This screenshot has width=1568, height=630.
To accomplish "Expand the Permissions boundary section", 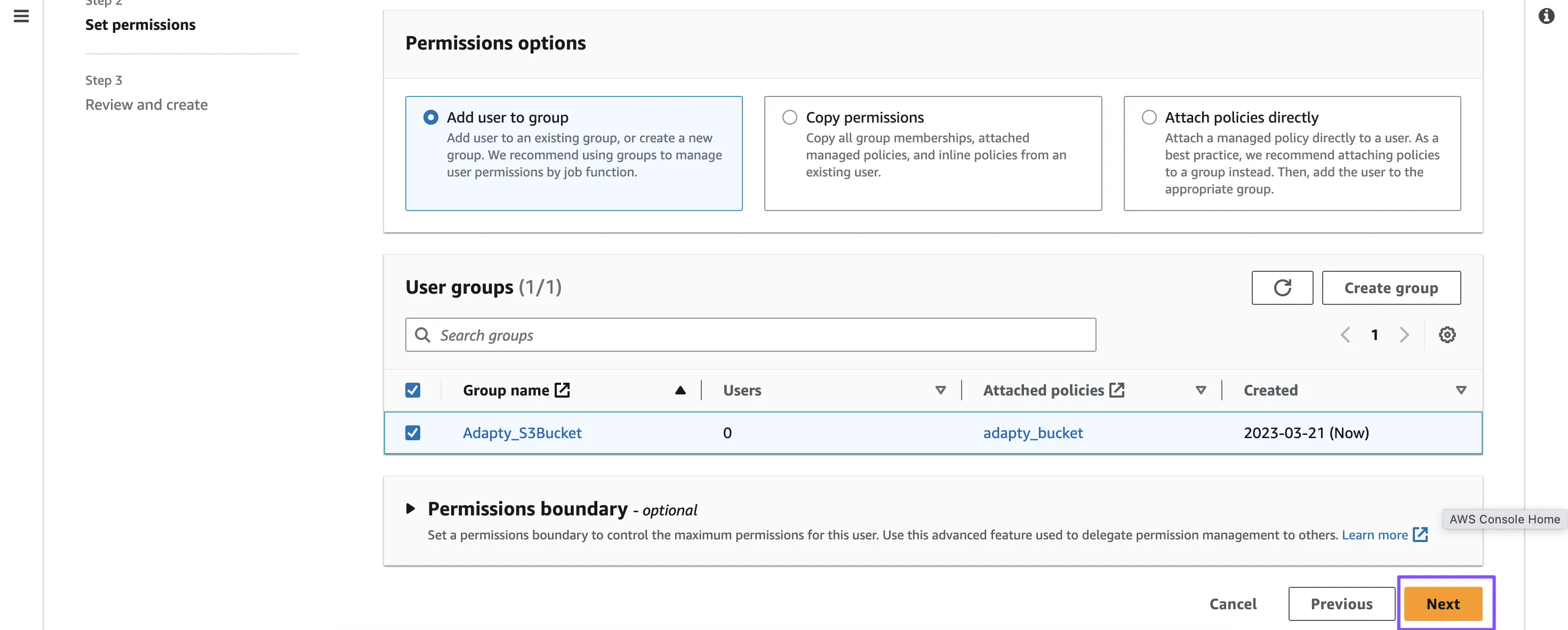I will [x=411, y=508].
